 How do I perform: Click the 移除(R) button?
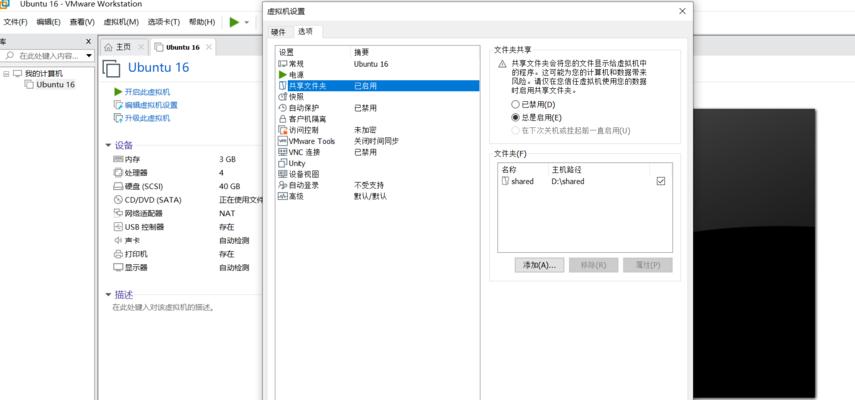593,265
